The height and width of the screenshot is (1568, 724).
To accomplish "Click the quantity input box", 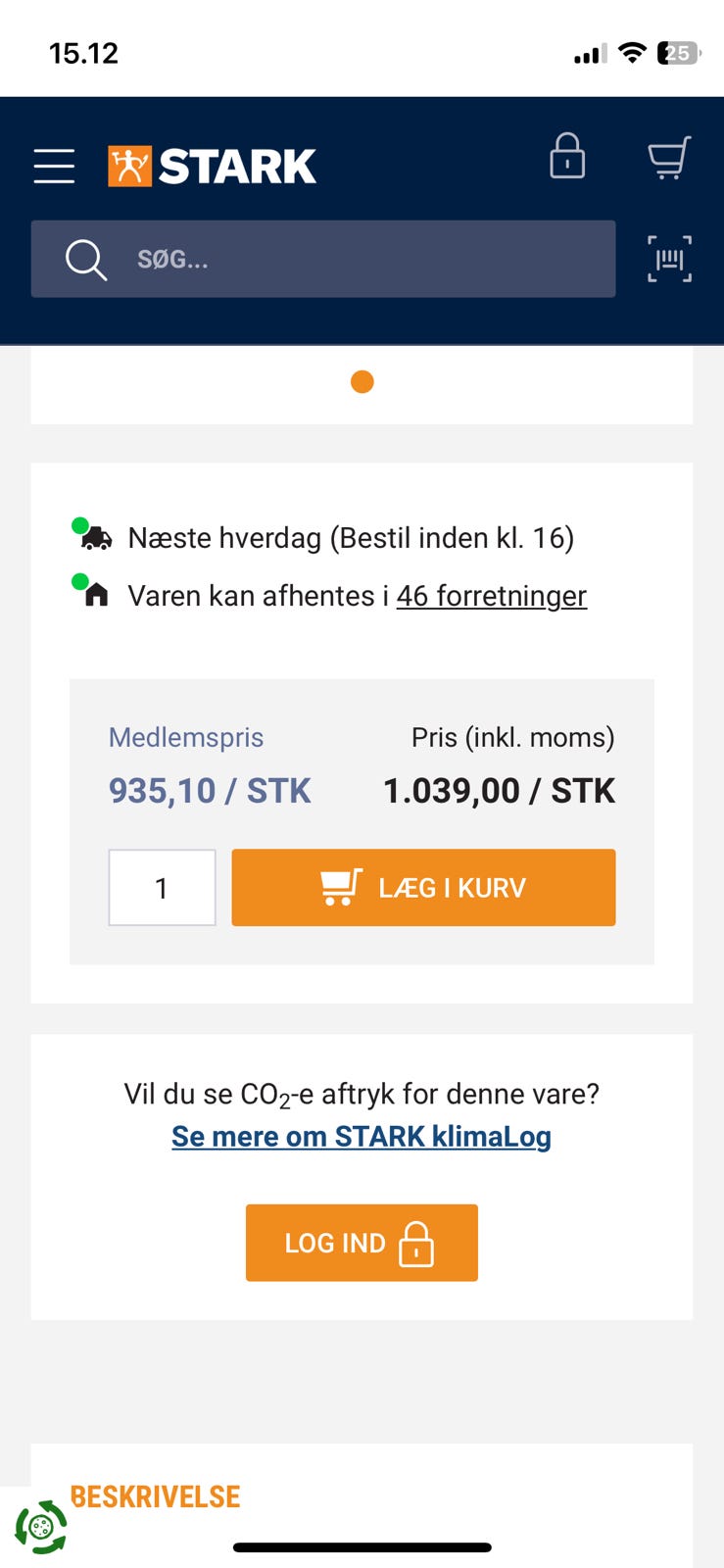I will click(162, 888).
